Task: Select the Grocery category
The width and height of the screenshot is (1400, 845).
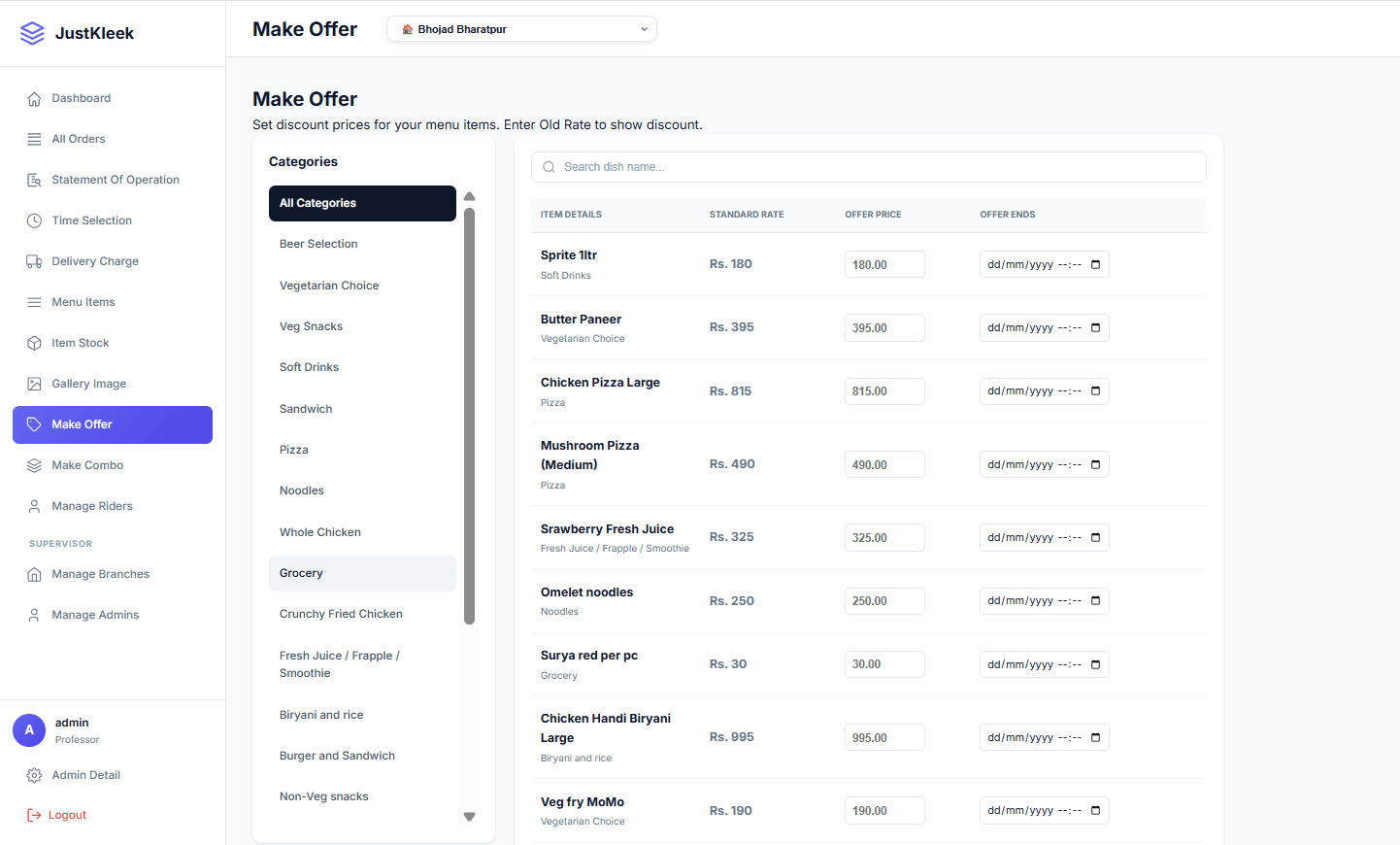Action: 362,573
